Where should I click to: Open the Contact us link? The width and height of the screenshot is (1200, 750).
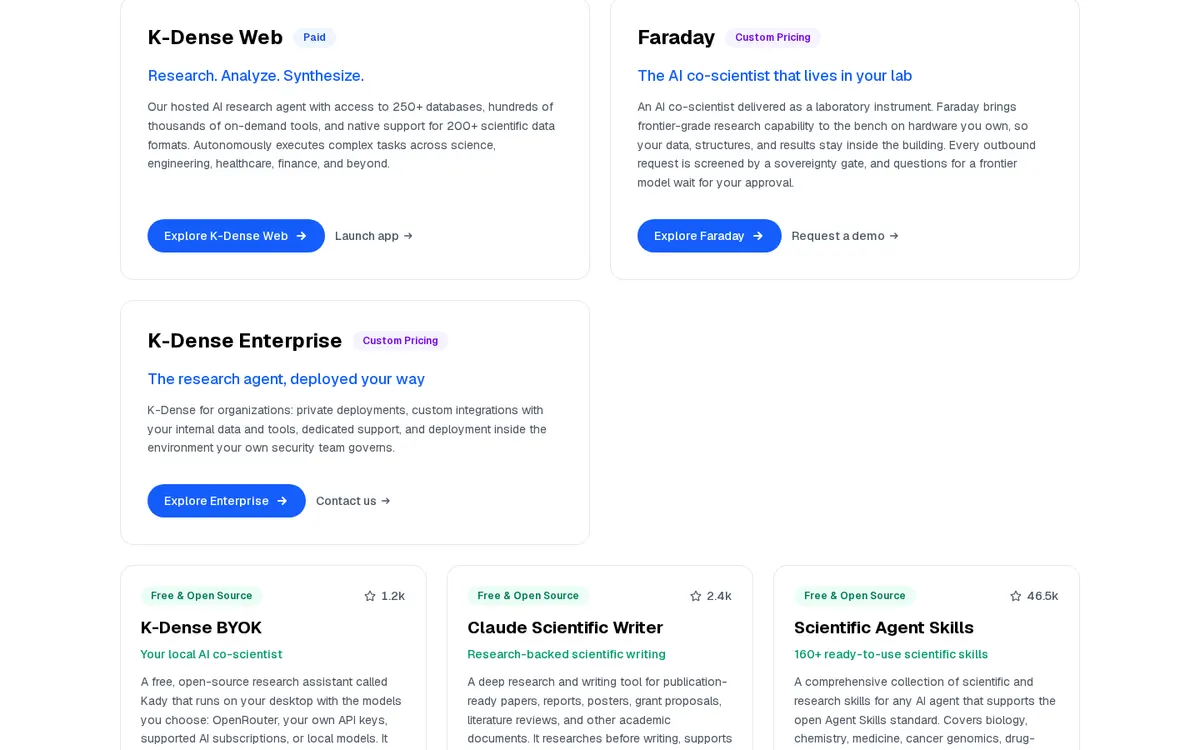click(x=353, y=501)
